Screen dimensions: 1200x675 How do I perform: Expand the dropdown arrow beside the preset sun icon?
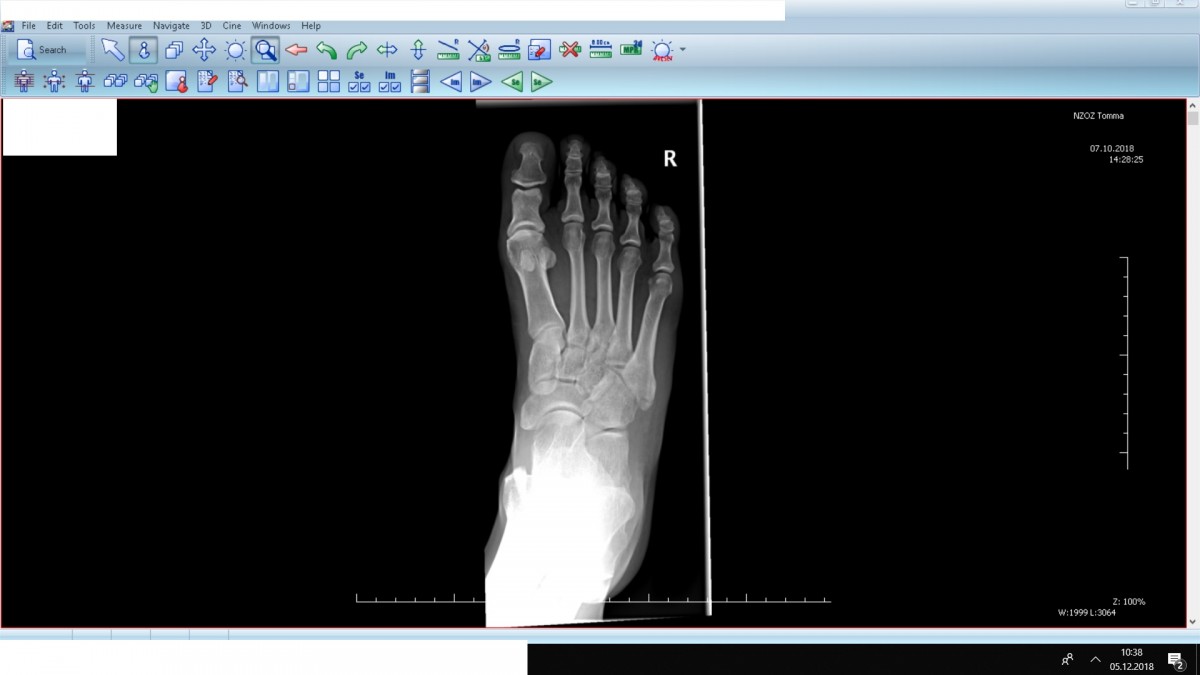(683, 49)
